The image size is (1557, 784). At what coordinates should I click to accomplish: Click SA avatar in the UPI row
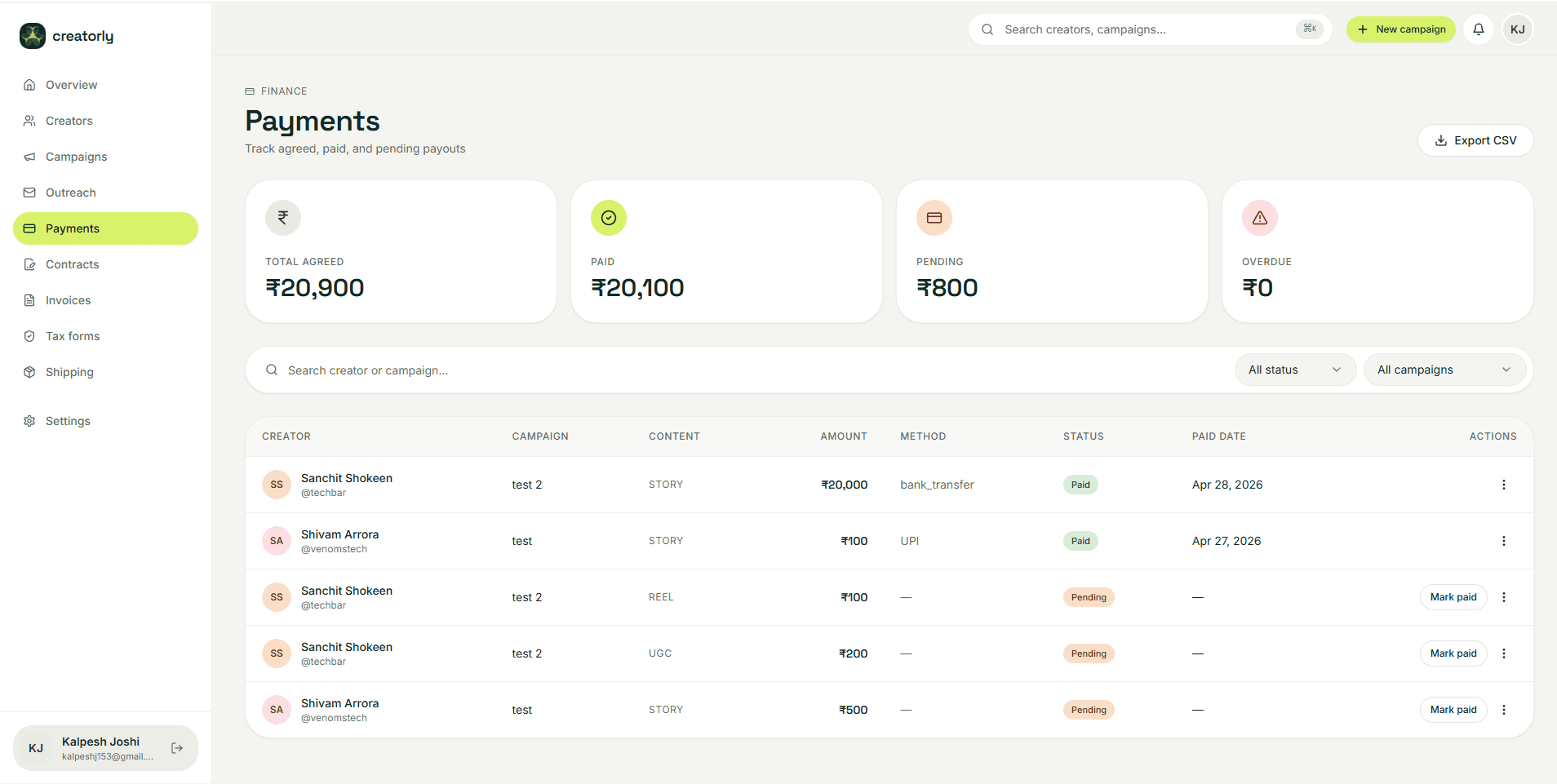tap(277, 541)
